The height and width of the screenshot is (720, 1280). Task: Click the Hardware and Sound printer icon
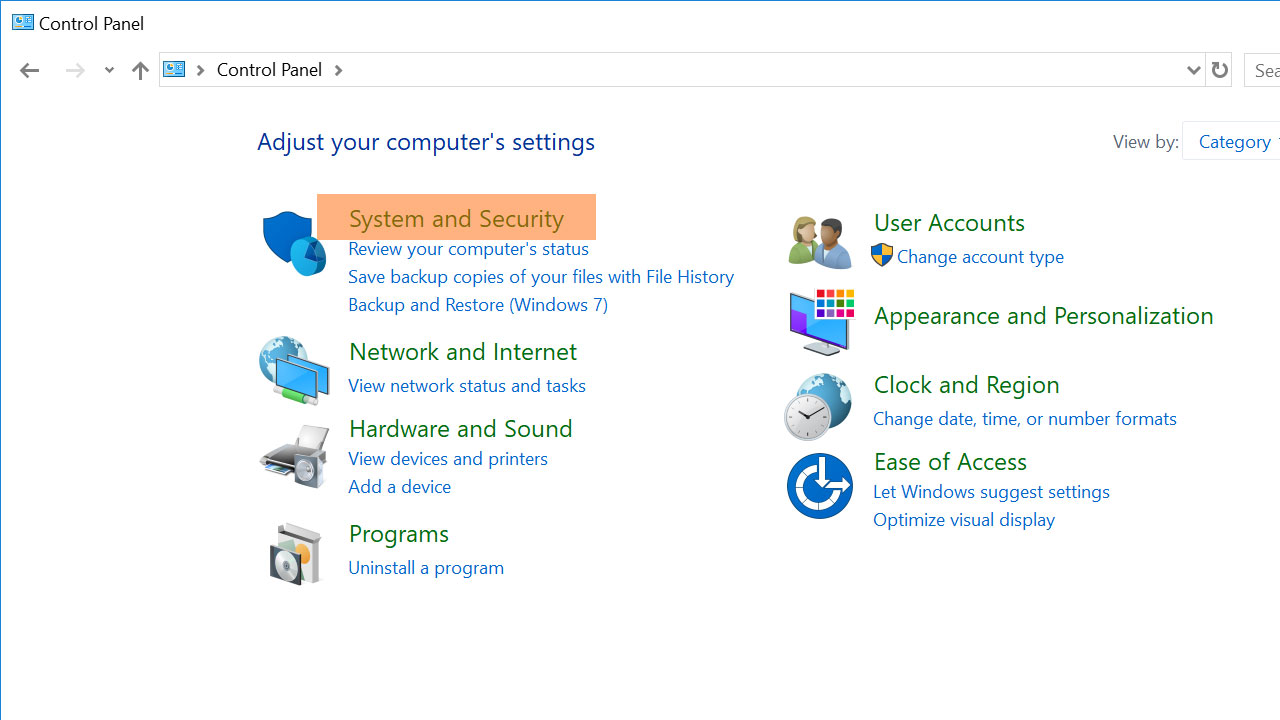tap(294, 457)
